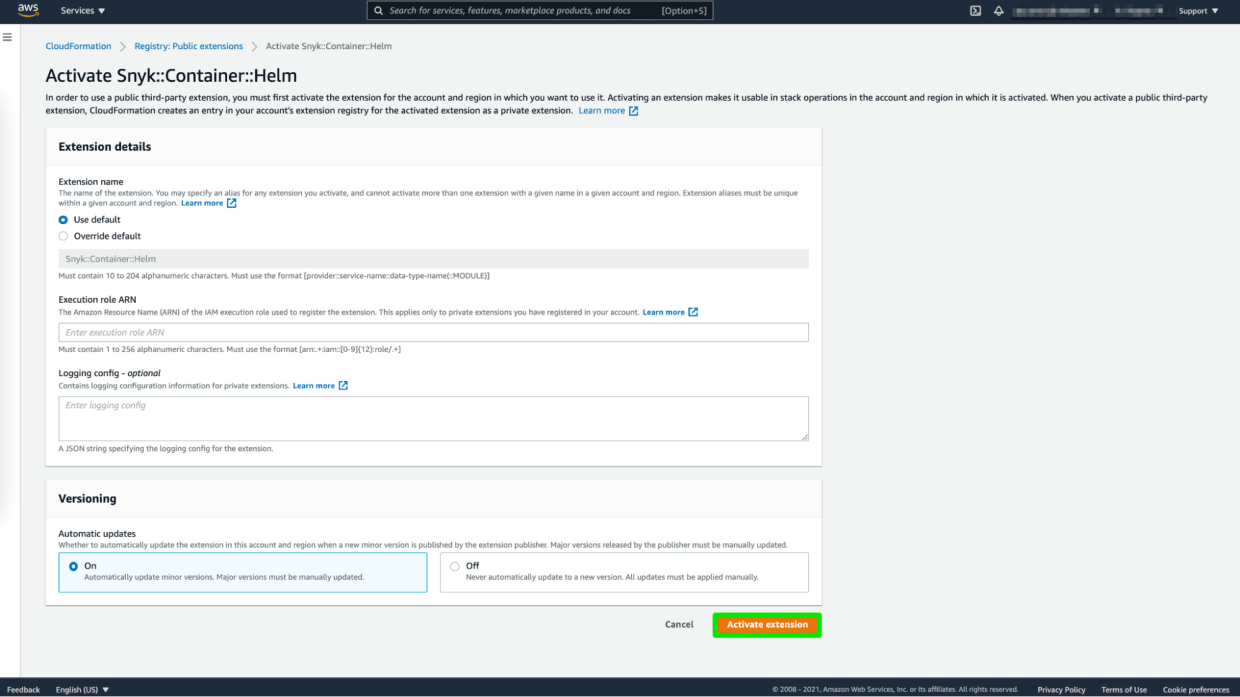Click the Cancel button
This screenshot has width=1240, height=697.
coord(679,625)
